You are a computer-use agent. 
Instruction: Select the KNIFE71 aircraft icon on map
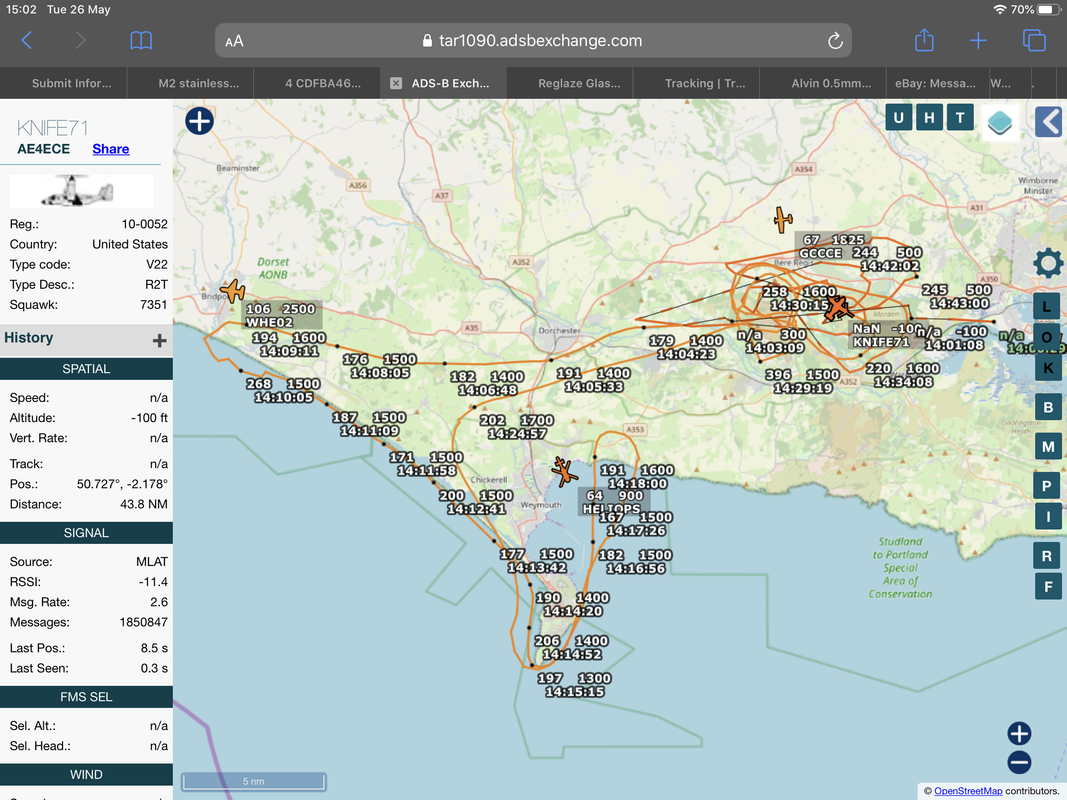click(836, 308)
